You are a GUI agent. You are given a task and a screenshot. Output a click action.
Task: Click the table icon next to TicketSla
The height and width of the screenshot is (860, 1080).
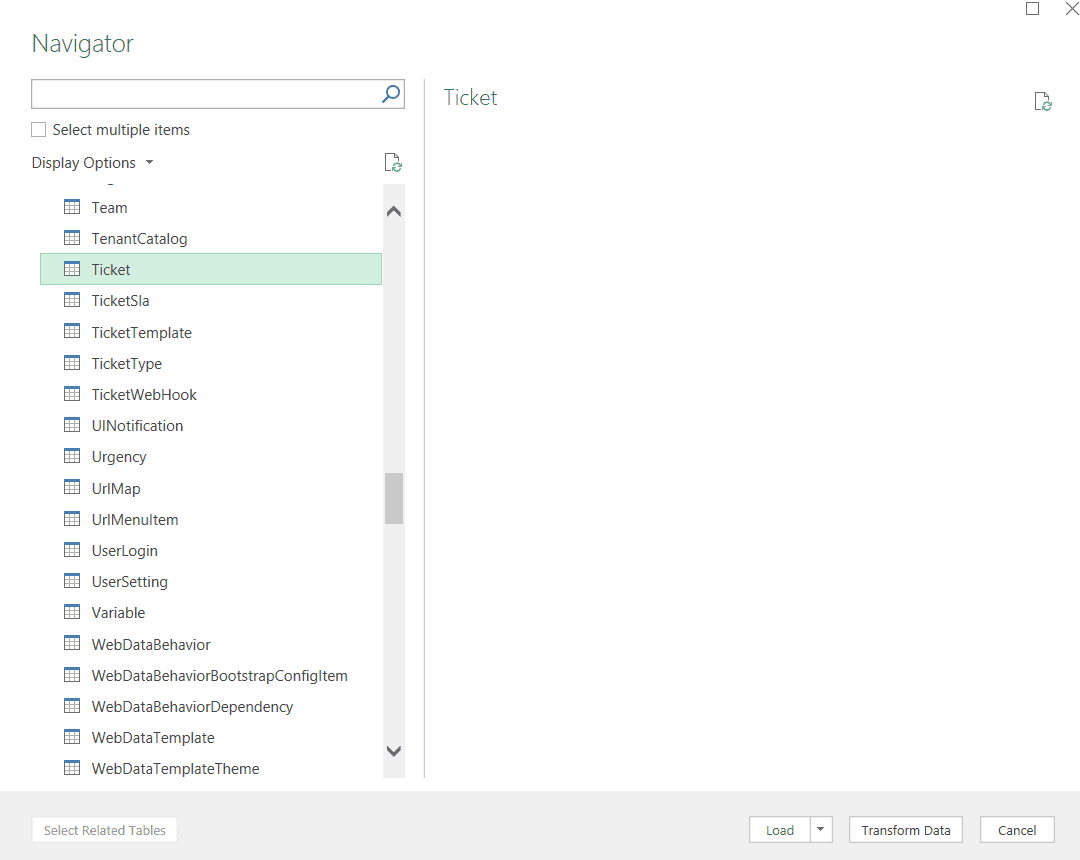point(71,300)
